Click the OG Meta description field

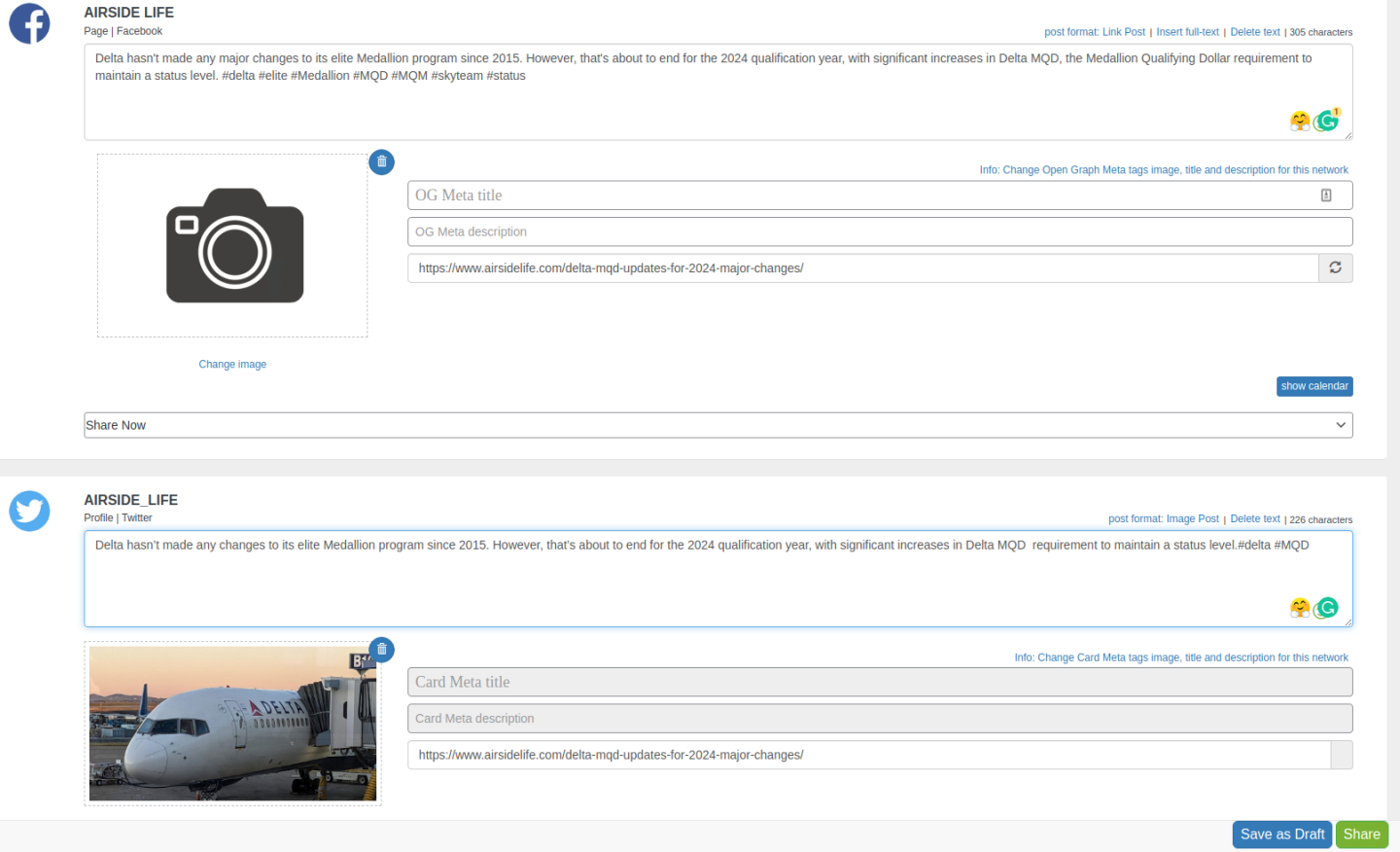[x=880, y=231]
